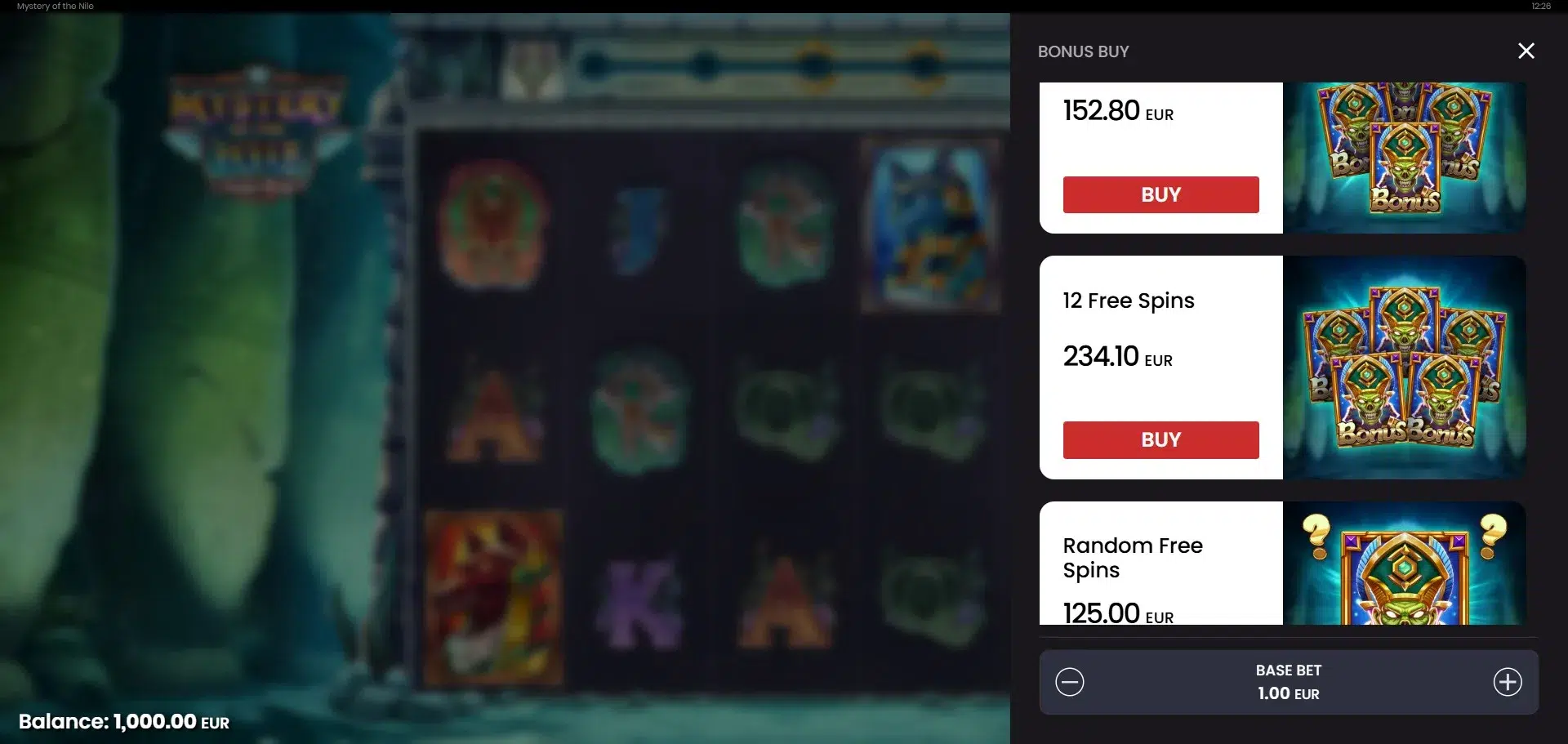
Task: Select the five bonus cards image
Action: 1404,368
